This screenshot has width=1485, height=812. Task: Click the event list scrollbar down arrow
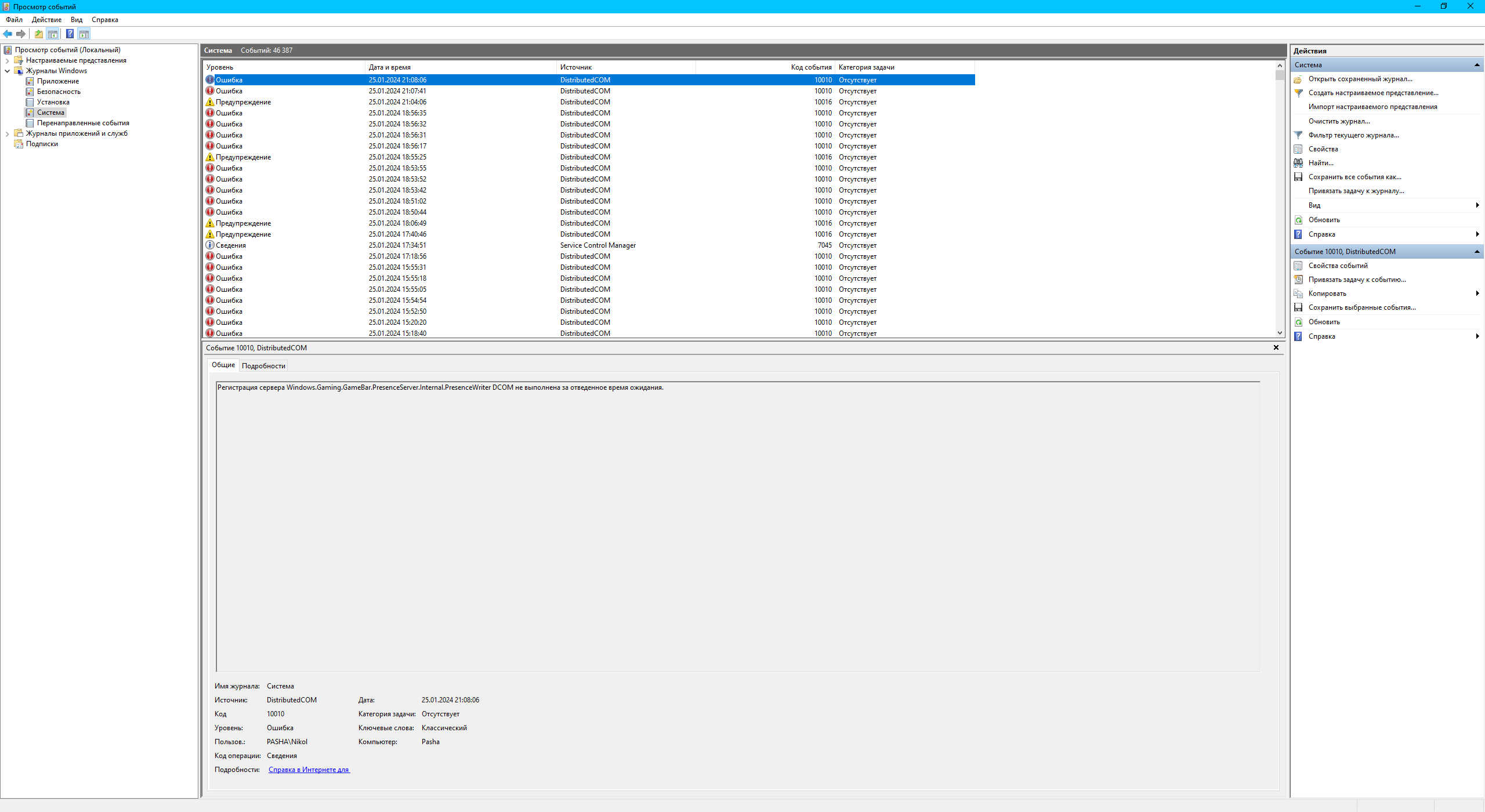[1280, 333]
